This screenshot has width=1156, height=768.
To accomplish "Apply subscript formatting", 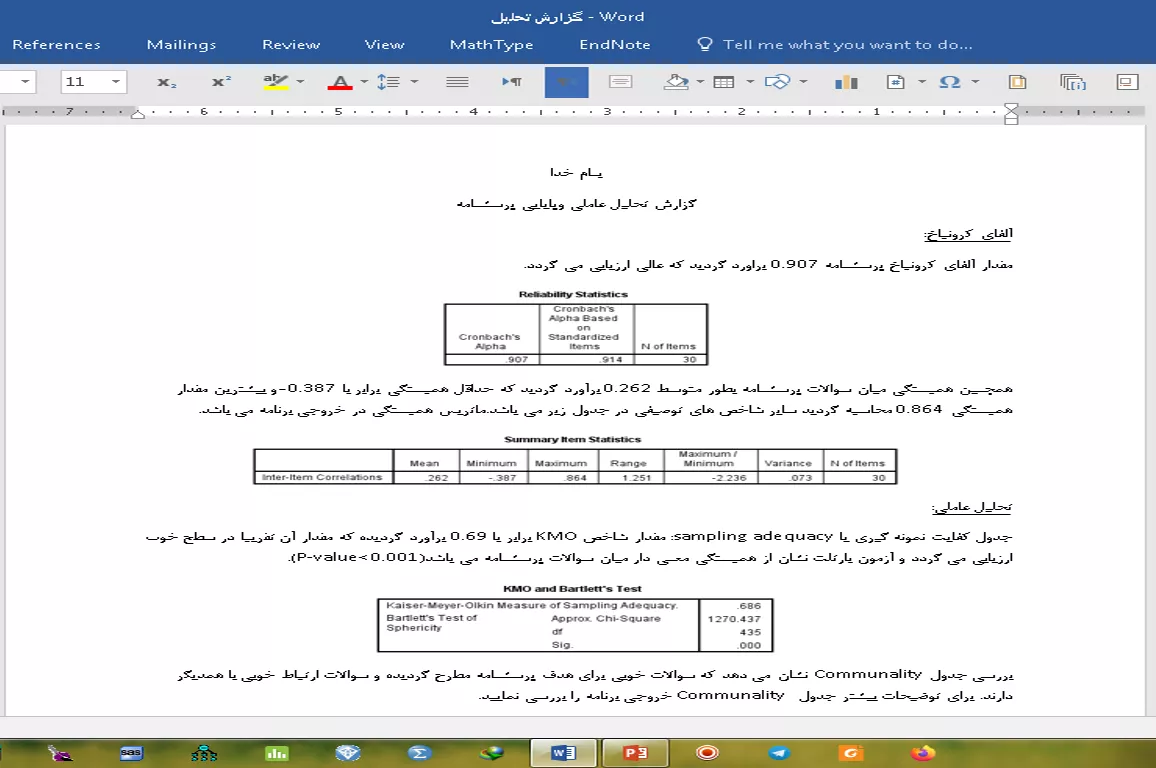I will [167, 82].
